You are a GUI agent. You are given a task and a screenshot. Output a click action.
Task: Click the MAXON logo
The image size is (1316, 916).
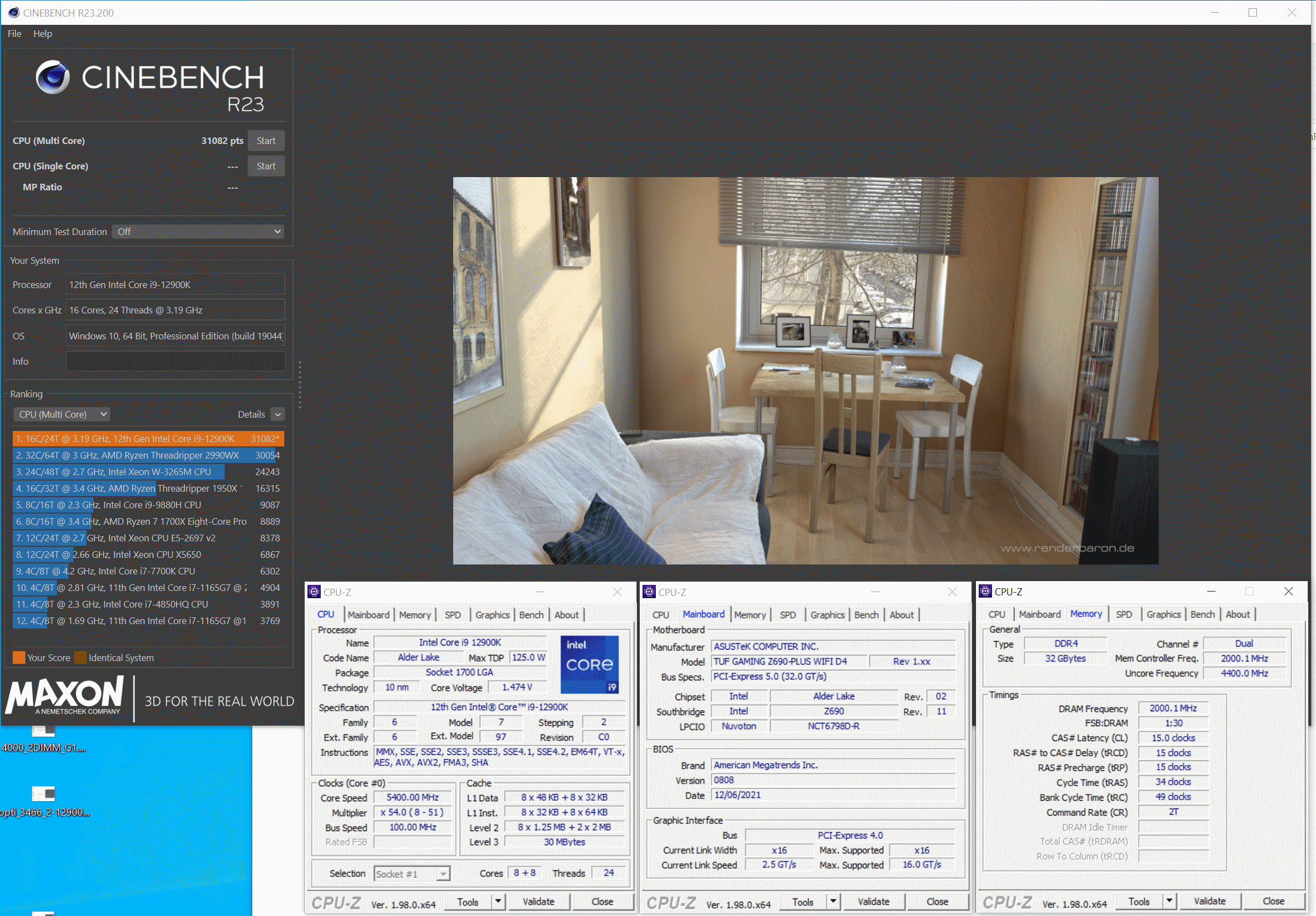pos(65,695)
